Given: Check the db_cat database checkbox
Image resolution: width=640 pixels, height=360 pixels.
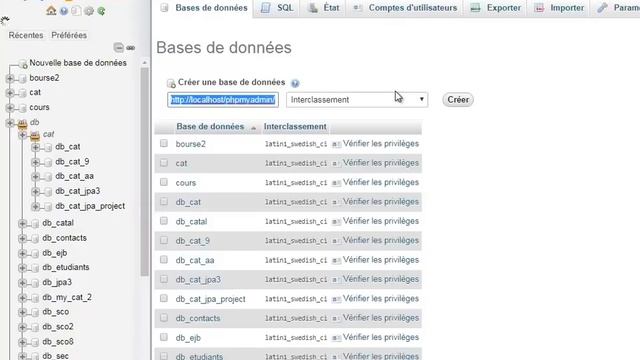Looking at the screenshot, I should click(x=164, y=201).
